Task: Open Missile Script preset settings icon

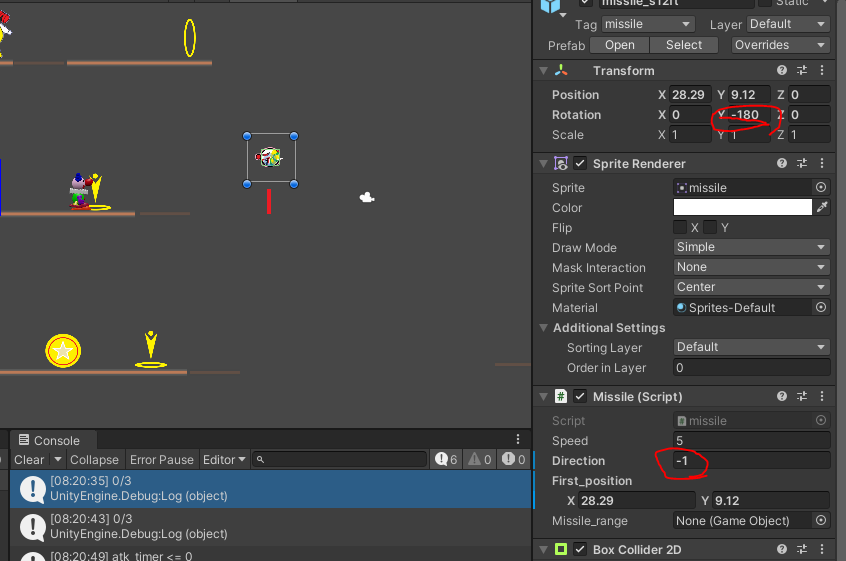Action: (802, 396)
